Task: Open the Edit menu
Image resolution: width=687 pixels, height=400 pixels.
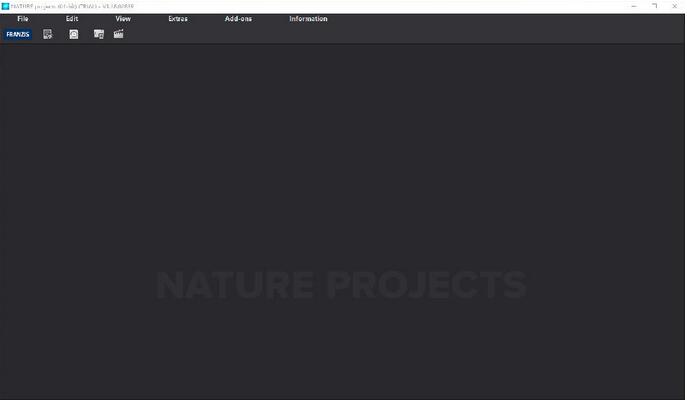Action: point(72,19)
